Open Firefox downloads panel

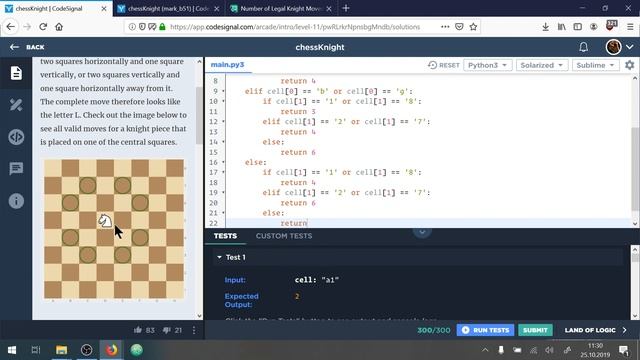coord(545,27)
